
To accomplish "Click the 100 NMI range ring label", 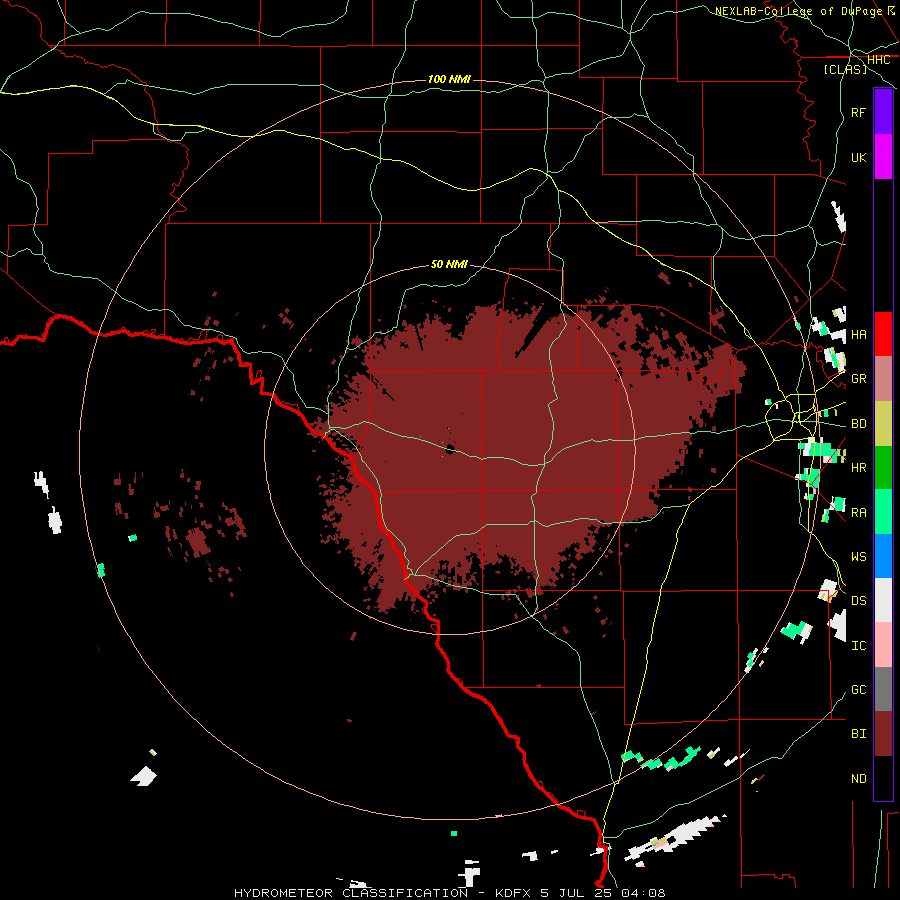I will pos(449,79).
